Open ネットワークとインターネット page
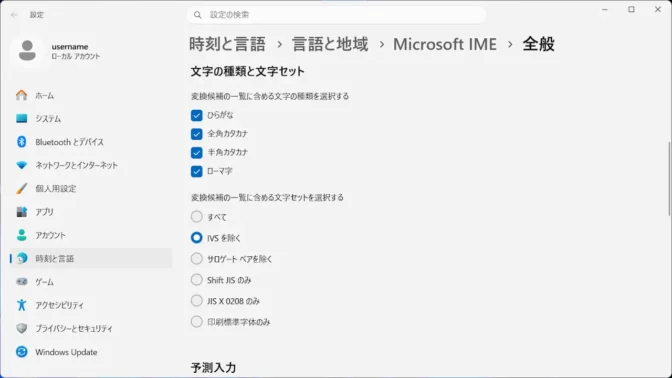The width and height of the screenshot is (672, 378). pos(91,165)
